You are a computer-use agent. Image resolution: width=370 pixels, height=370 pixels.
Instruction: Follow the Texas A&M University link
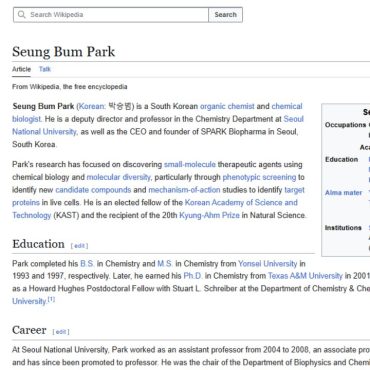[x=305, y=276]
